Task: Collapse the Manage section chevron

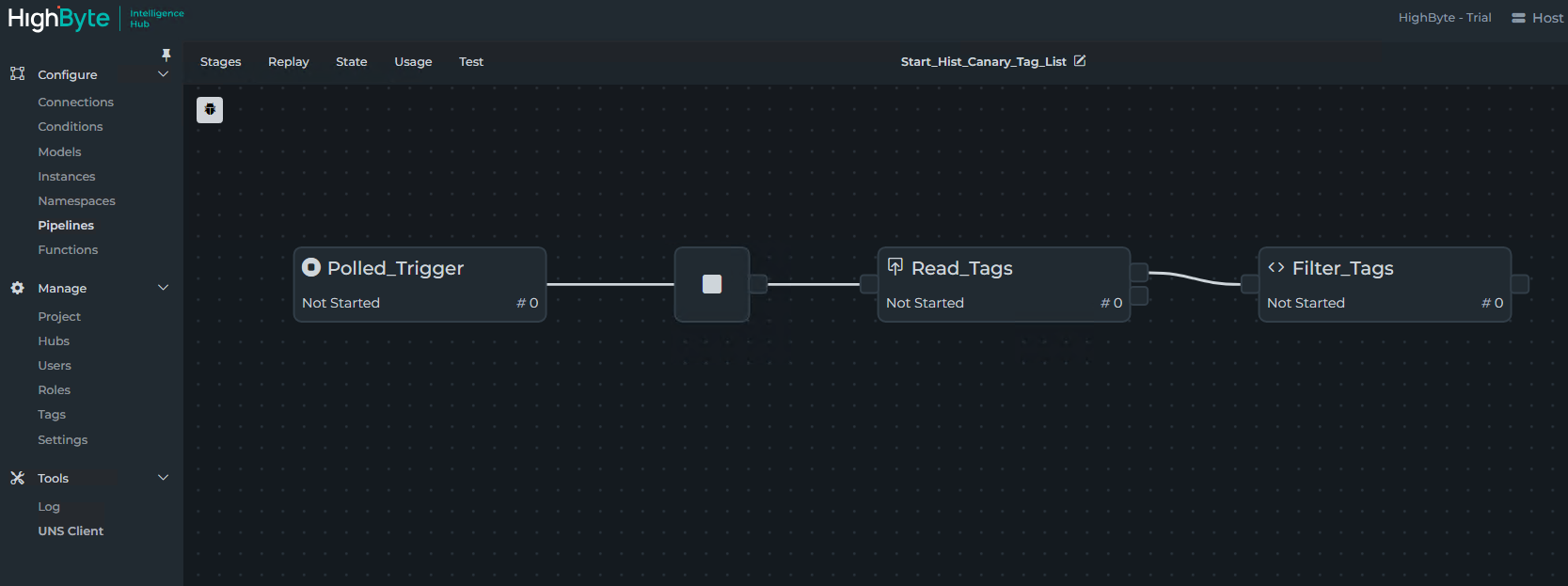Action: tap(163, 288)
